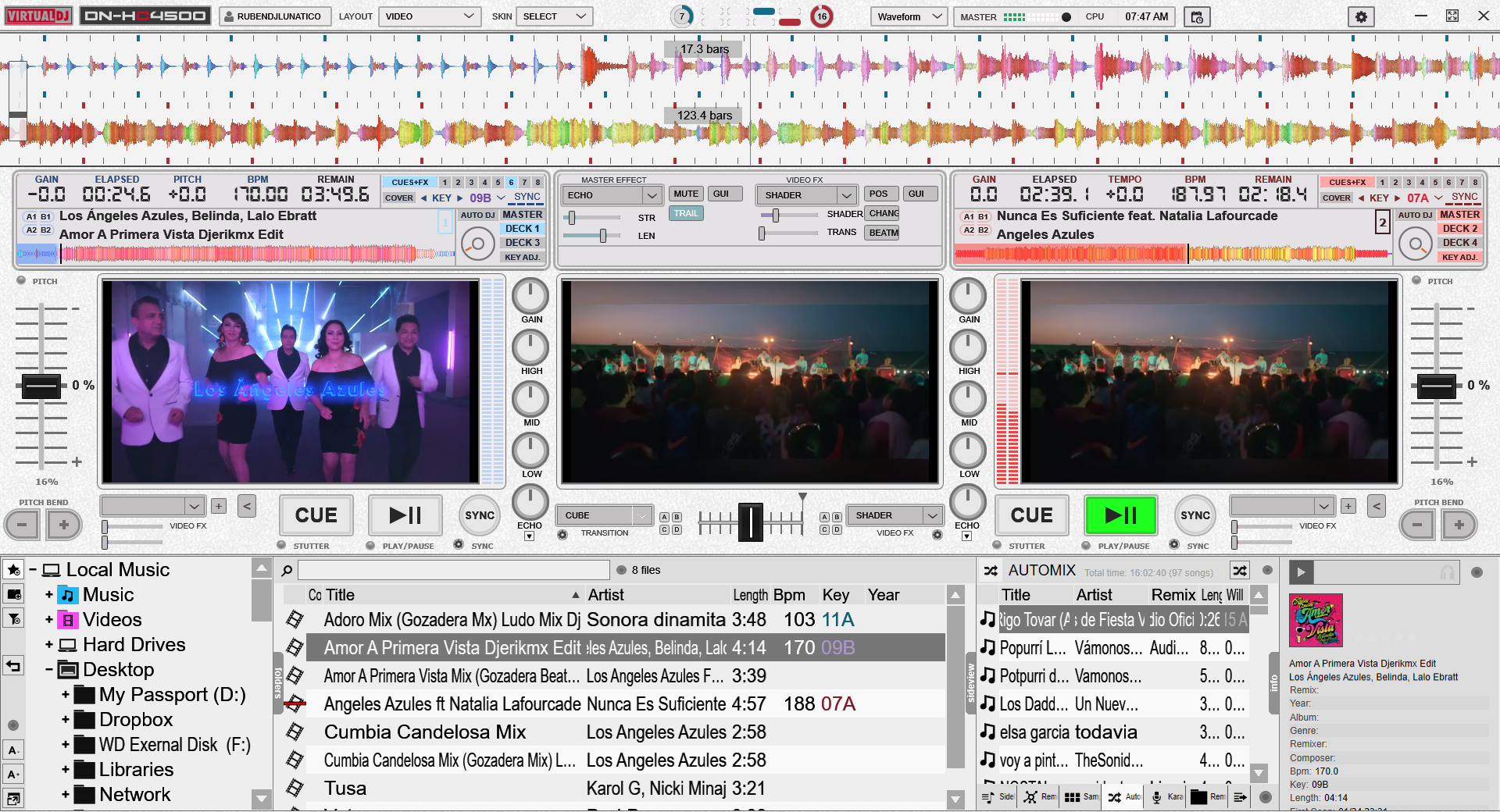Click the right deck pitch bend minus button
The height and width of the screenshot is (812, 1500).
click(x=1416, y=525)
